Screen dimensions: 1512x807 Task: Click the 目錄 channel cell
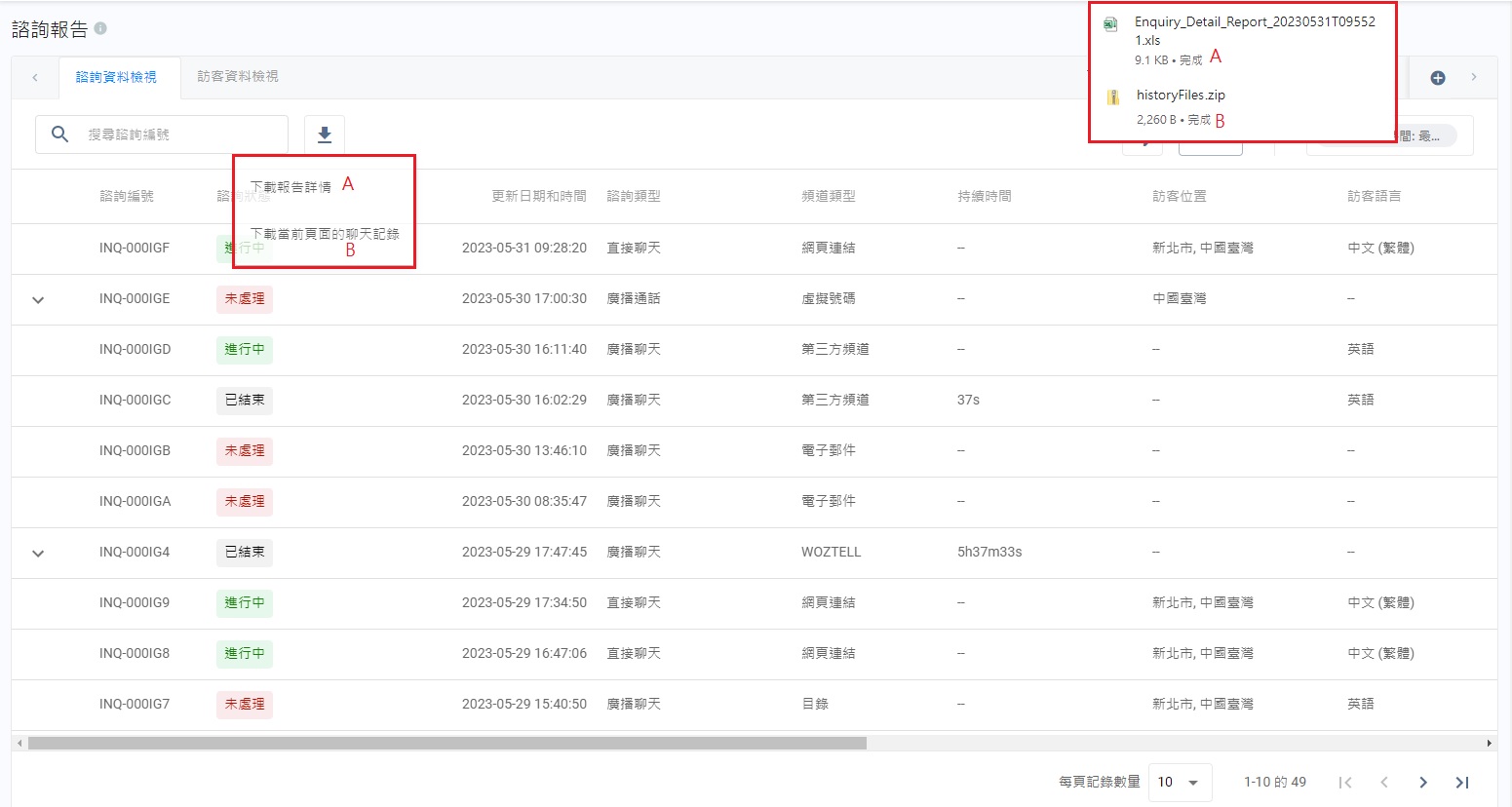coord(815,704)
